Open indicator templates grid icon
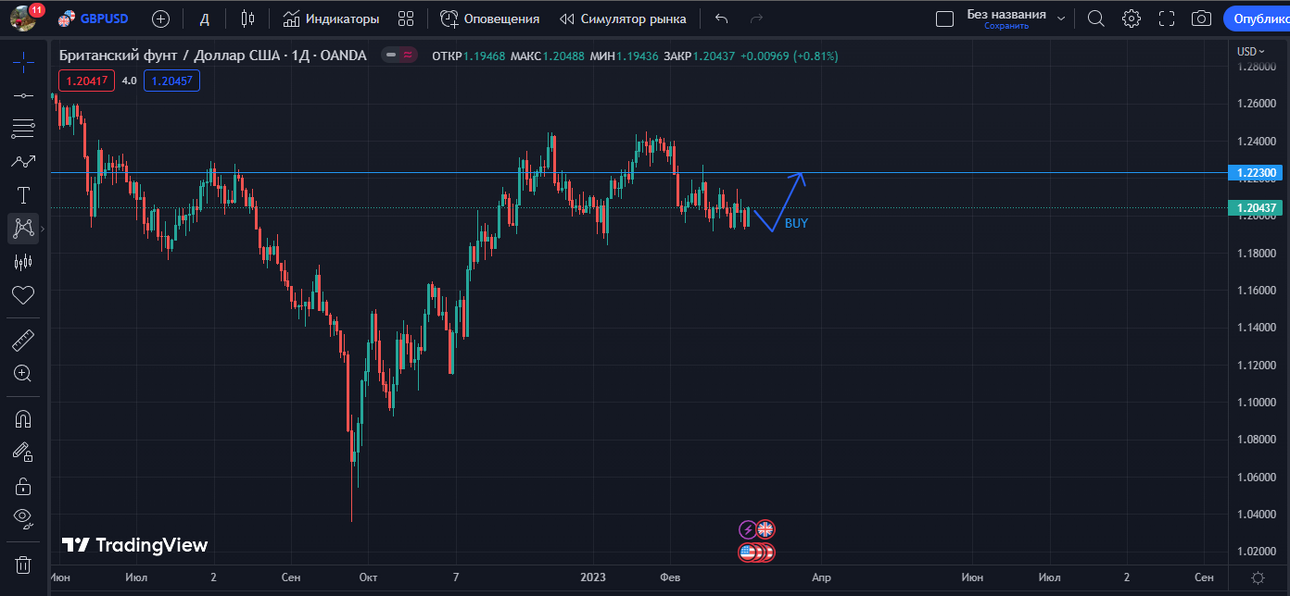1290x596 pixels. [x=406, y=19]
